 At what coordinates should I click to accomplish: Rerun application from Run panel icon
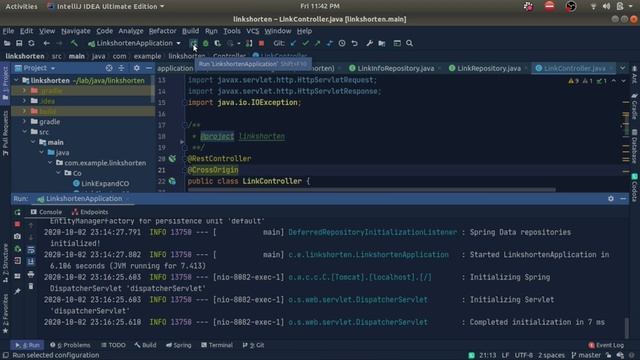(x=17, y=212)
